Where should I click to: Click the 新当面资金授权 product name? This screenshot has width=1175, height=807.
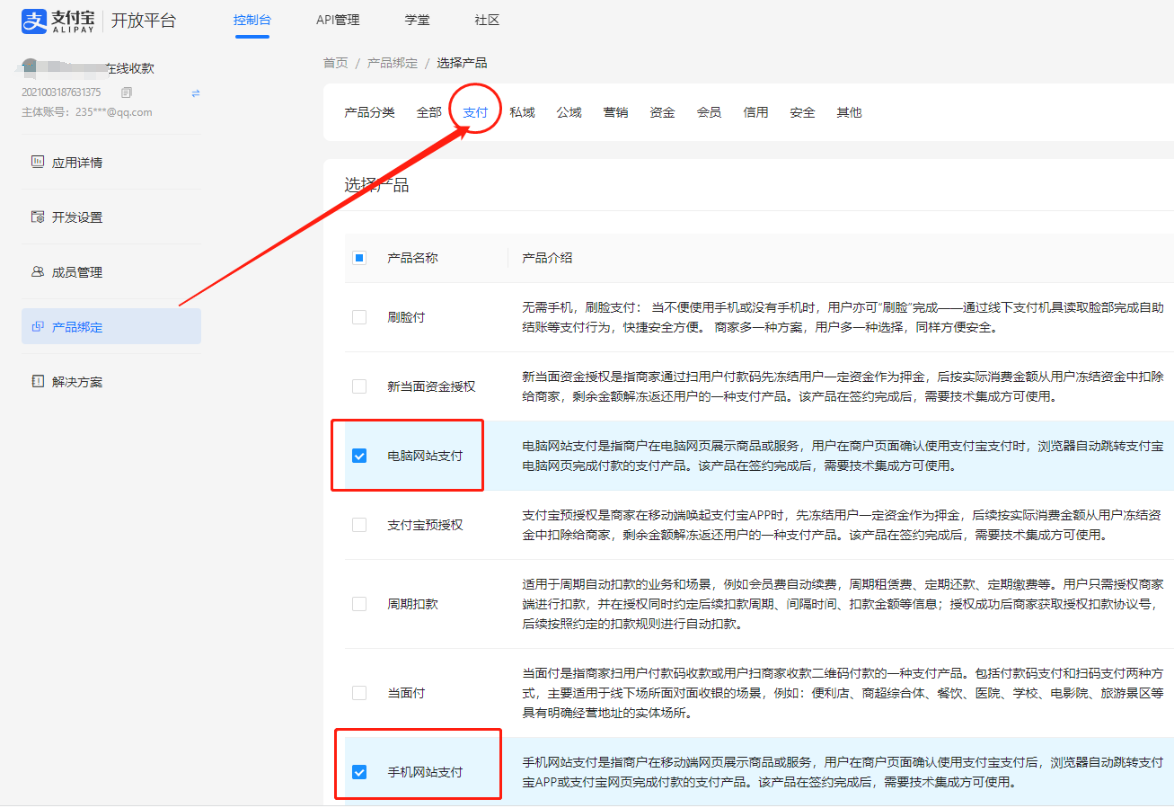coord(431,387)
